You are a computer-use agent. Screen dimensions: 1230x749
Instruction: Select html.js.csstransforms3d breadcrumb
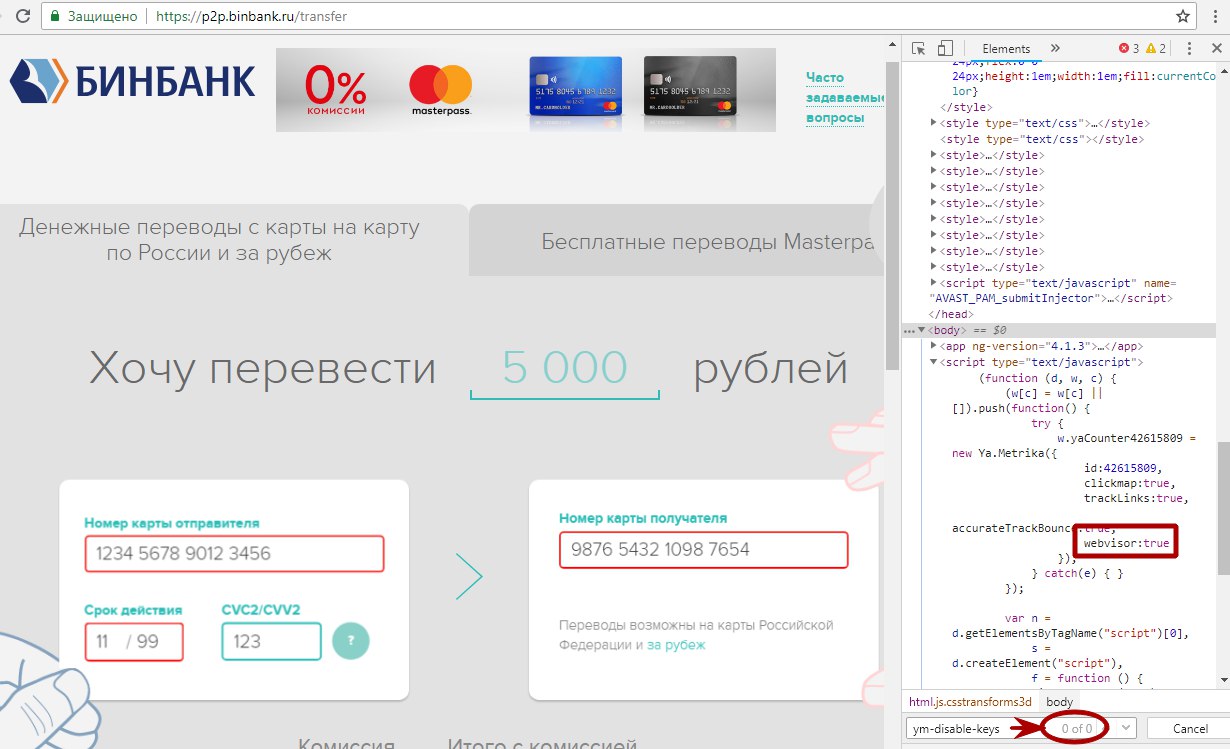tap(970, 702)
